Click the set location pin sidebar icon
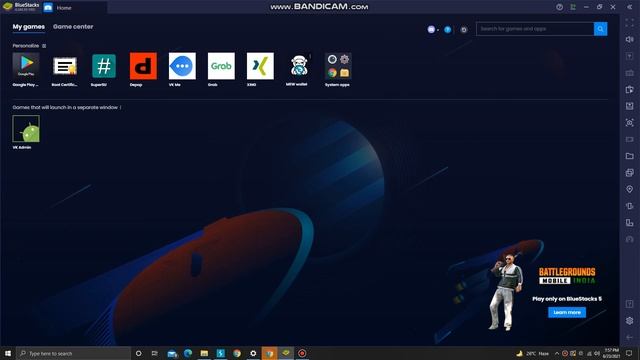Screen dimensions: 640x360 pyautogui.click(x=629, y=189)
